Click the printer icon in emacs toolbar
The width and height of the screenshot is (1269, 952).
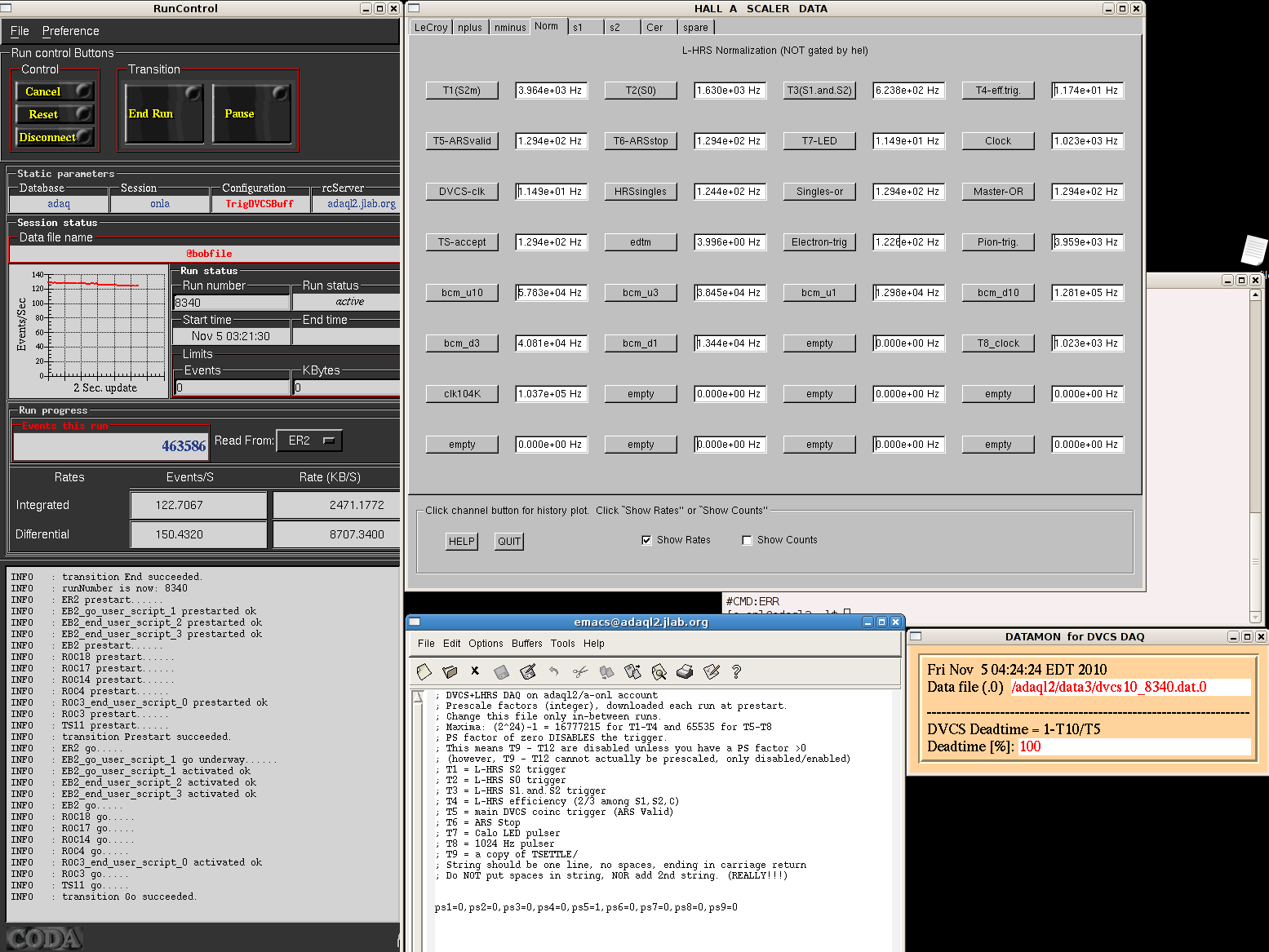point(685,672)
